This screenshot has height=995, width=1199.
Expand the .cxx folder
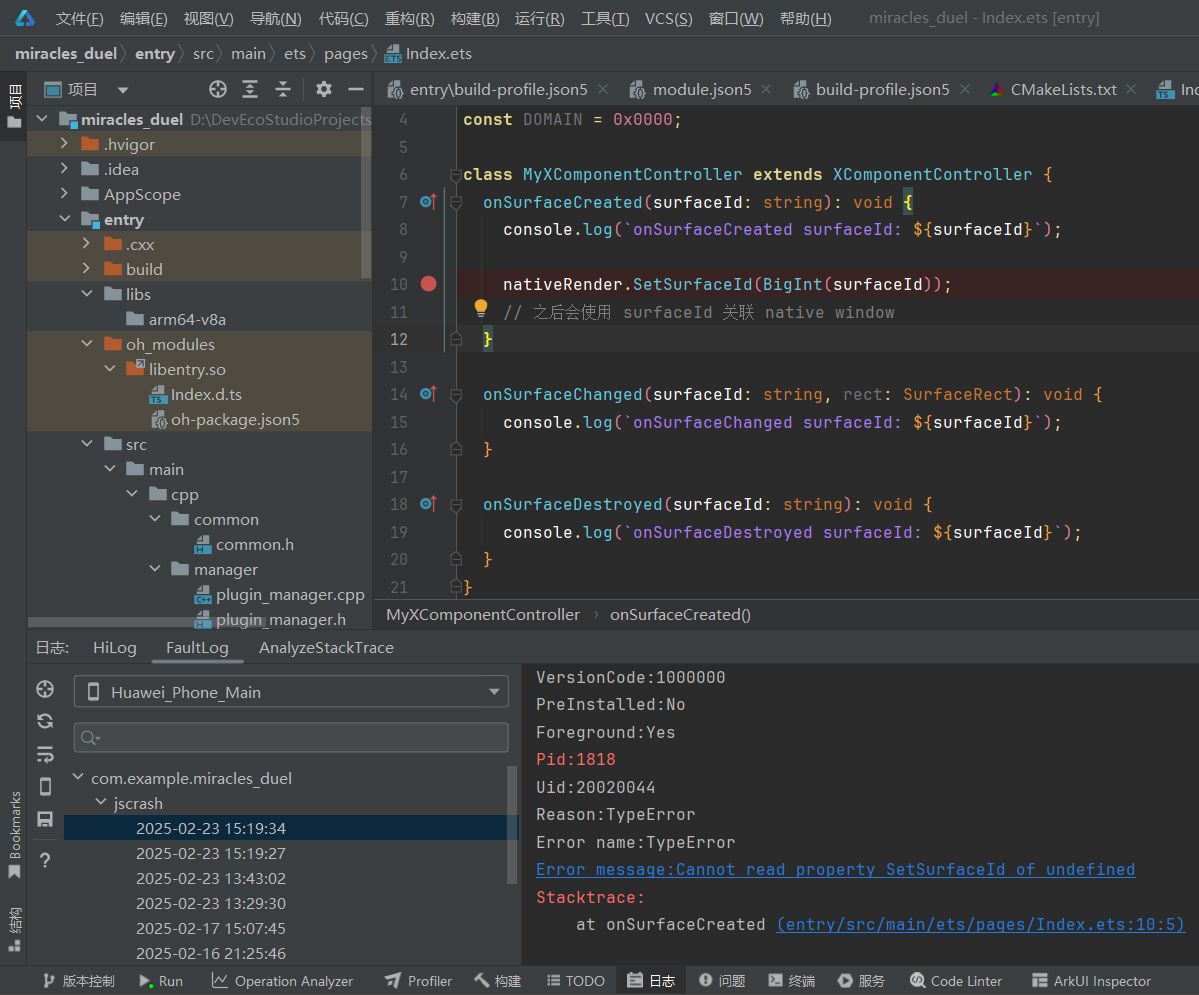point(86,244)
